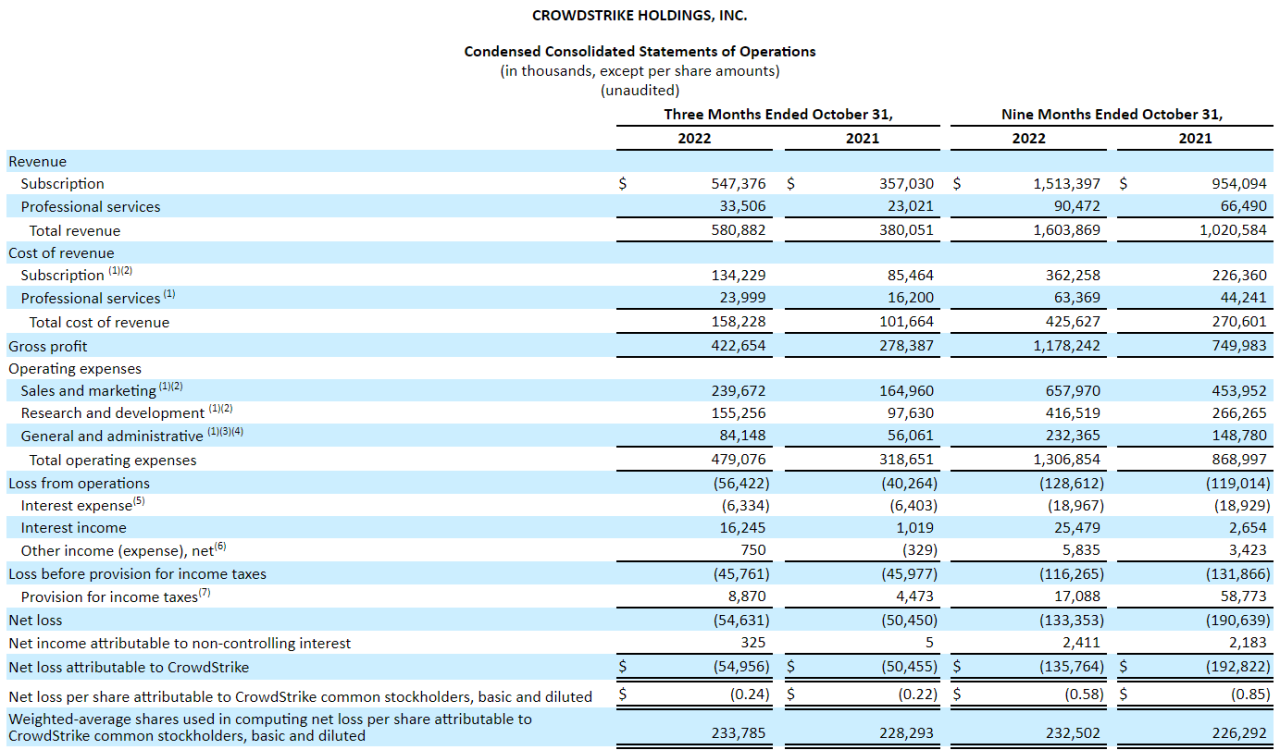This screenshot has height=750, width=1280.
Task: Select the Operating expenses label
Action: click(75, 368)
